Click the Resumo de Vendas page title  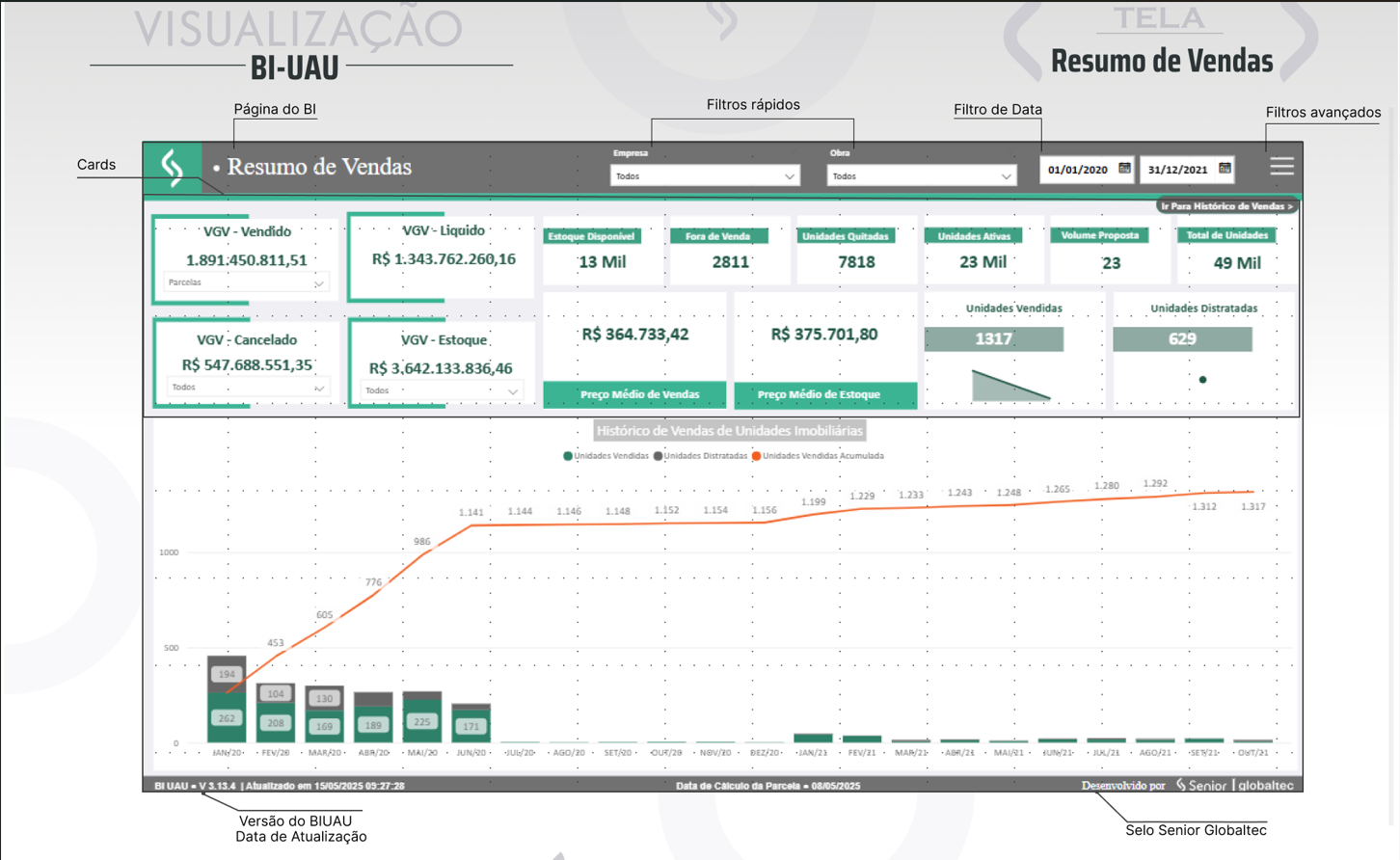[x=319, y=167]
